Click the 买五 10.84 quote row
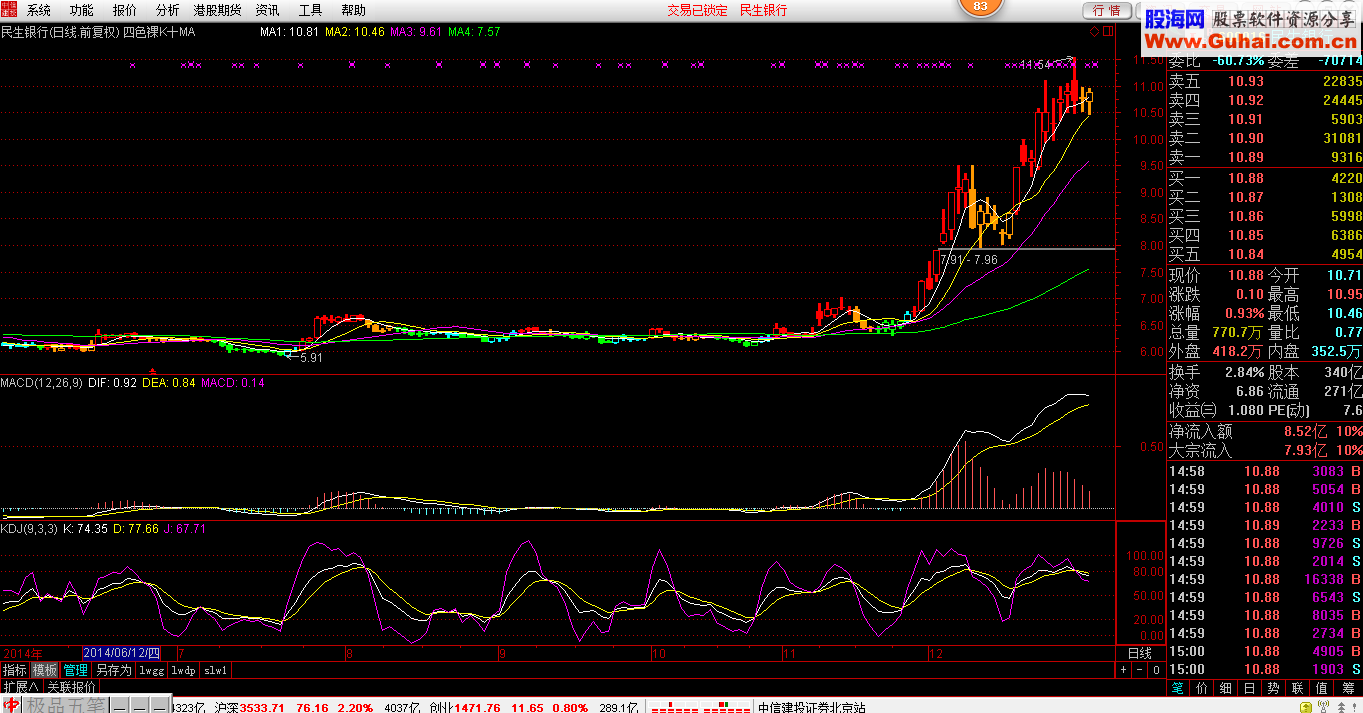The width and height of the screenshot is (1363, 713). pyautogui.click(x=1265, y=254)
